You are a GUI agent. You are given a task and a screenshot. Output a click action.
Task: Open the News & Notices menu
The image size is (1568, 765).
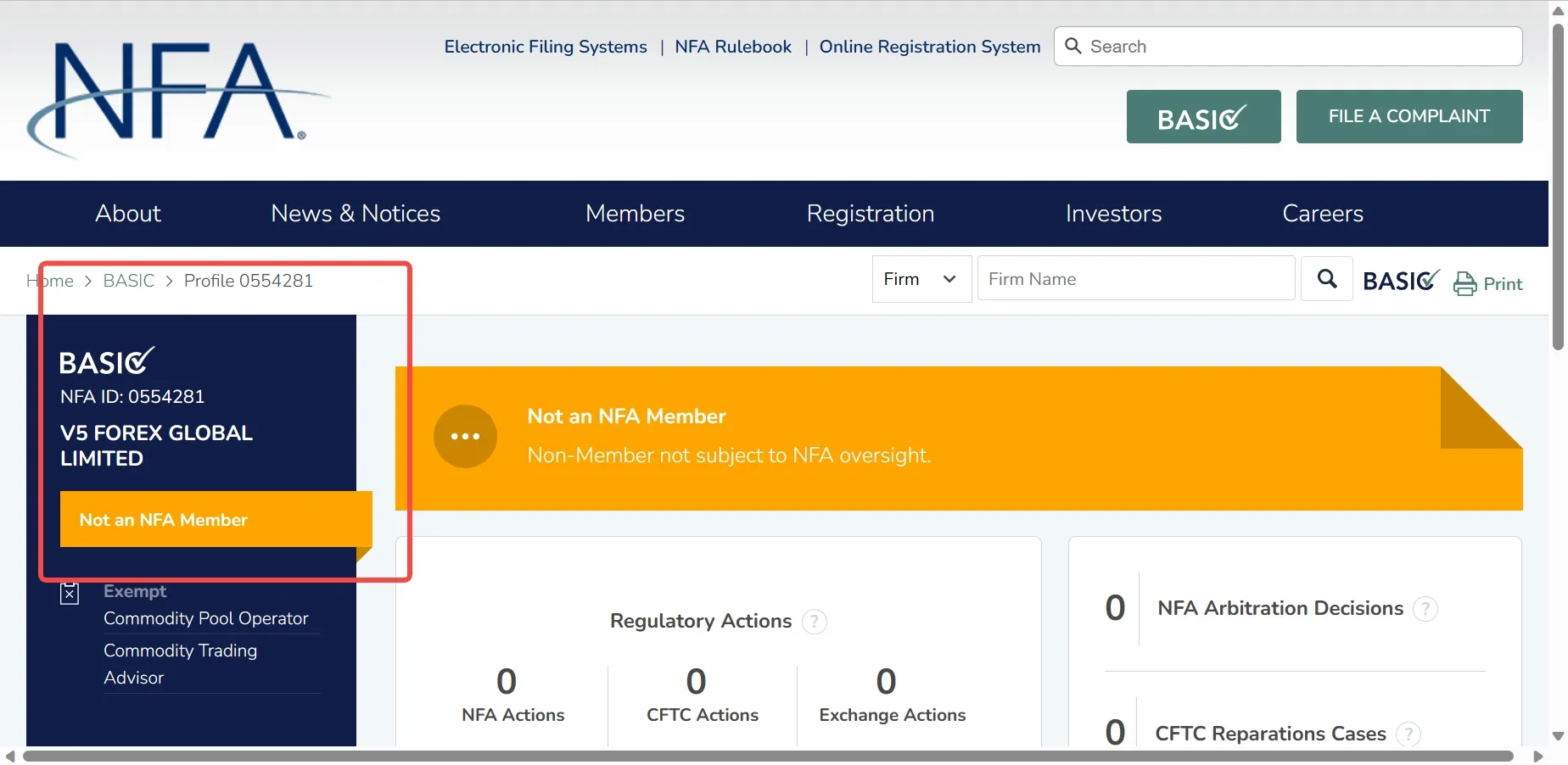(356, 214)
